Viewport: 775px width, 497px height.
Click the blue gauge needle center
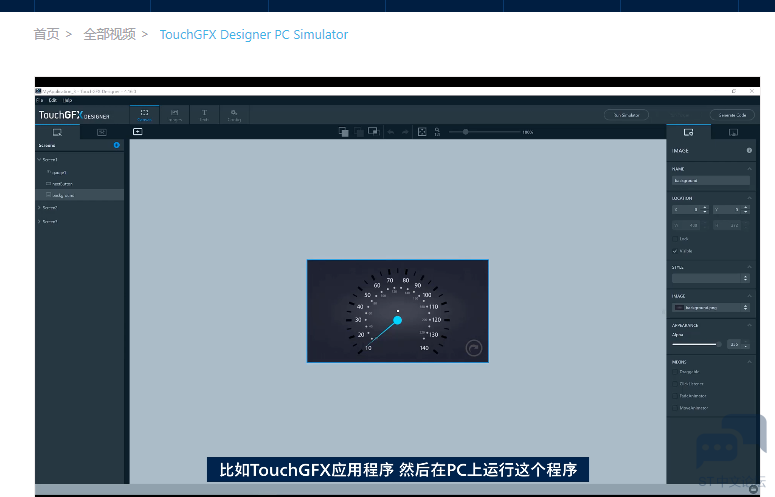[x=397, y=320]
